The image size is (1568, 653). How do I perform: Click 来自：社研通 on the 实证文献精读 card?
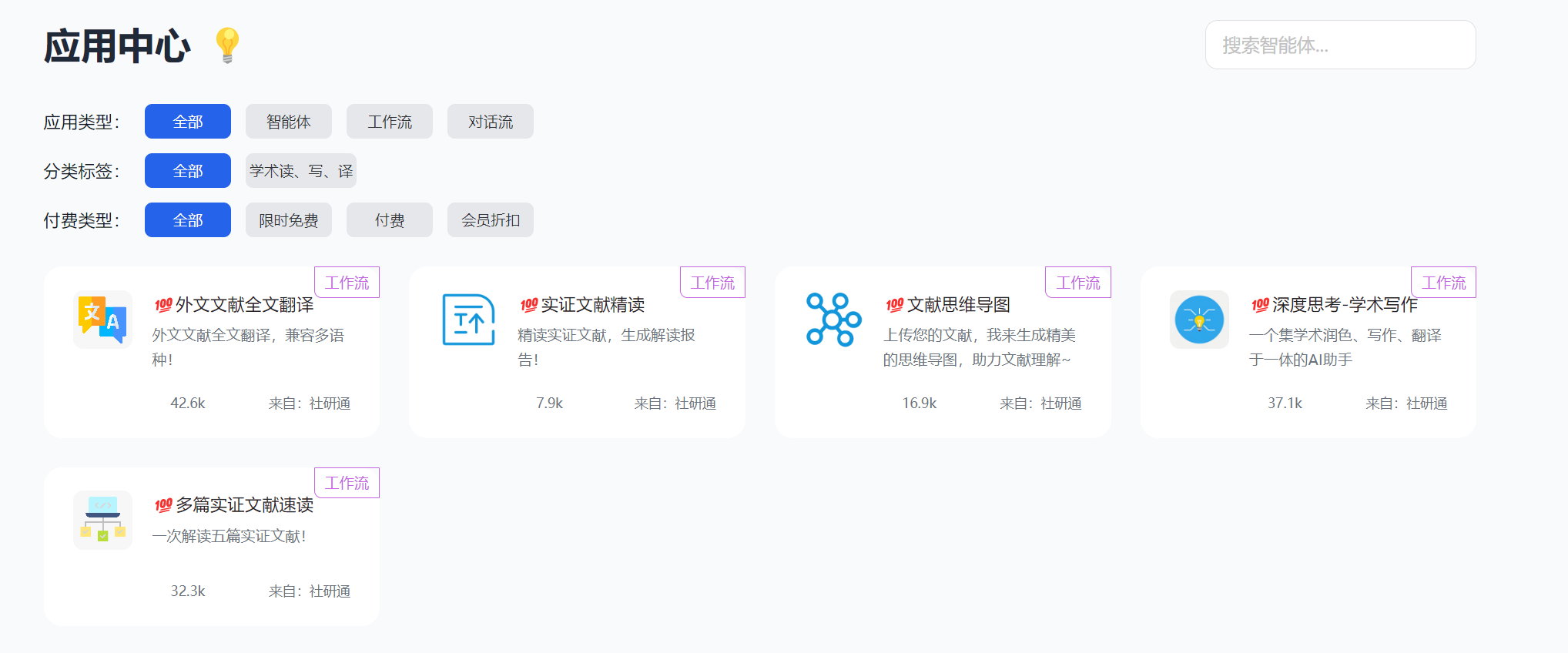click(x=675, y=404)
